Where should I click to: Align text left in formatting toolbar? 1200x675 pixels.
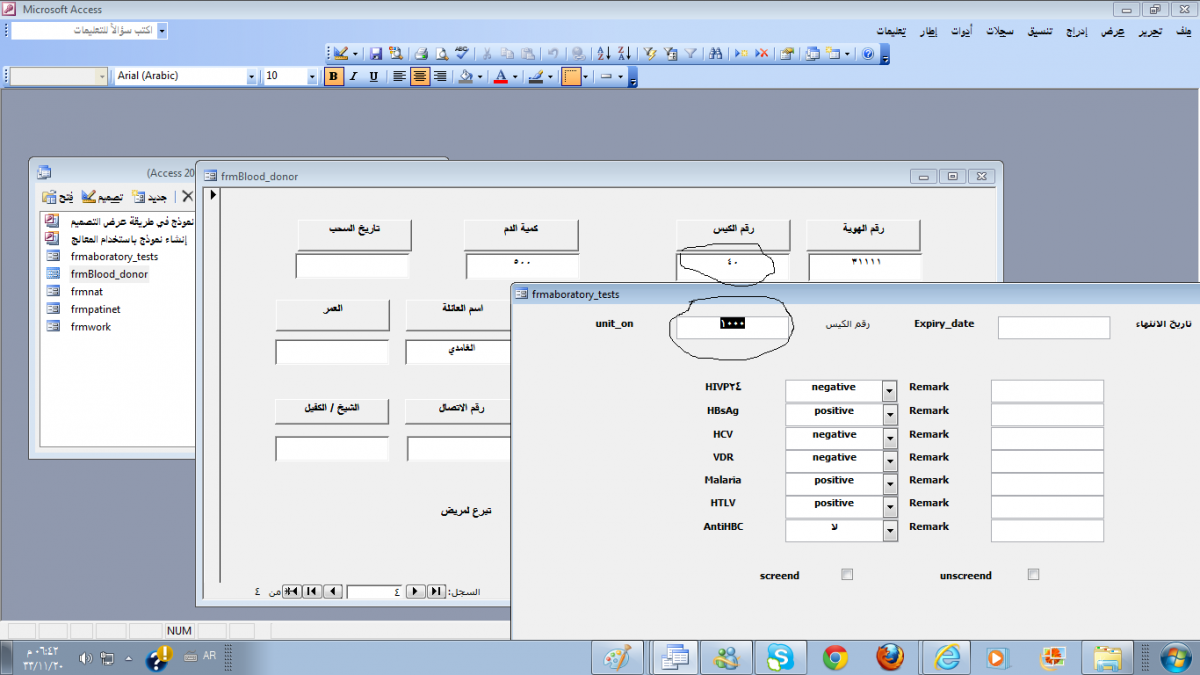pos(399,76)
